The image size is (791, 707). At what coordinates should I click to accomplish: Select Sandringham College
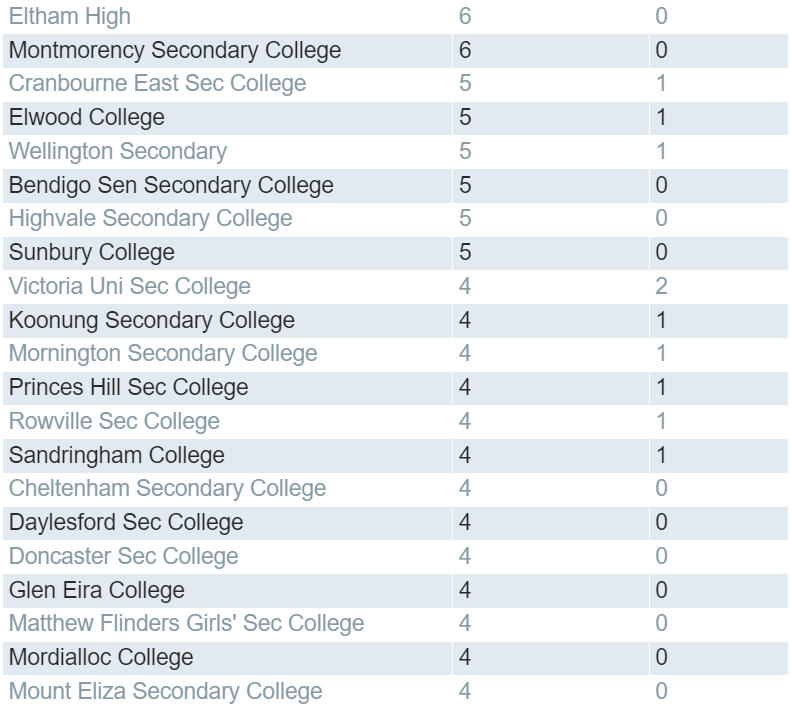pos(117,455)
